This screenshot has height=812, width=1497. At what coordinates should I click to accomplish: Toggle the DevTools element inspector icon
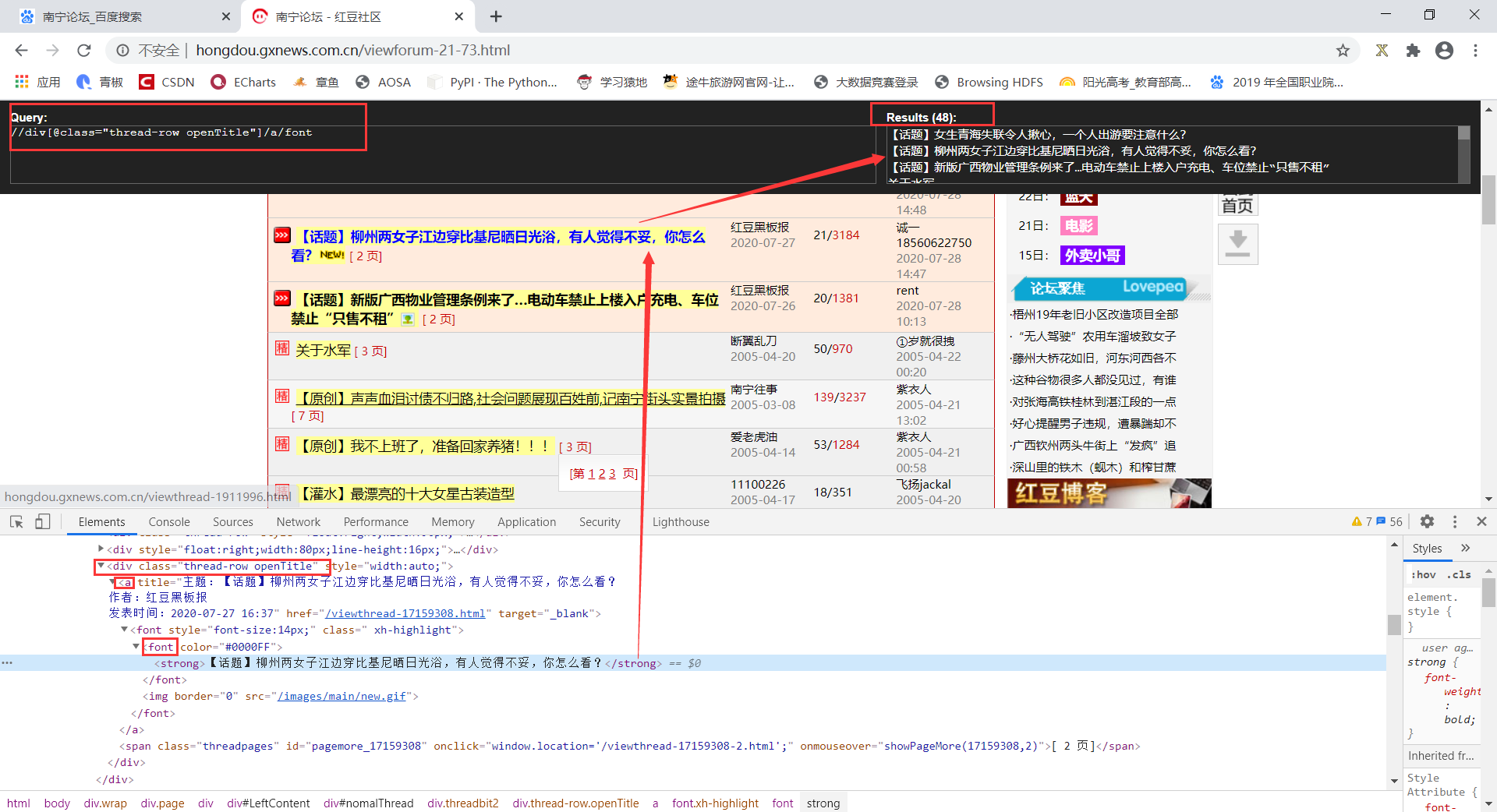16,521
